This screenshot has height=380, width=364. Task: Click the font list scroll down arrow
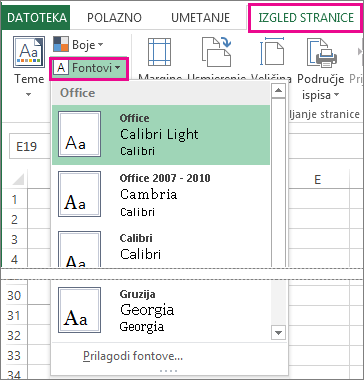click(x=278, y=332)
